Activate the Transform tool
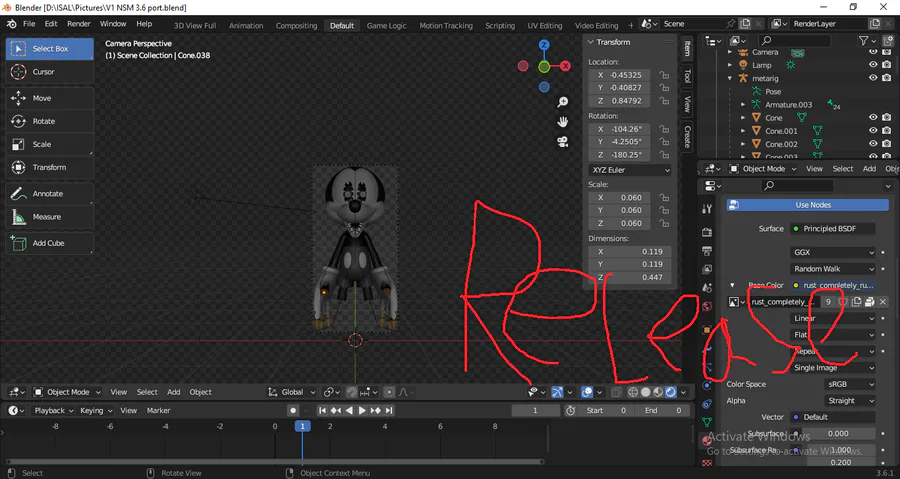This screenshot has width=900, height=479. click(50, 167)
